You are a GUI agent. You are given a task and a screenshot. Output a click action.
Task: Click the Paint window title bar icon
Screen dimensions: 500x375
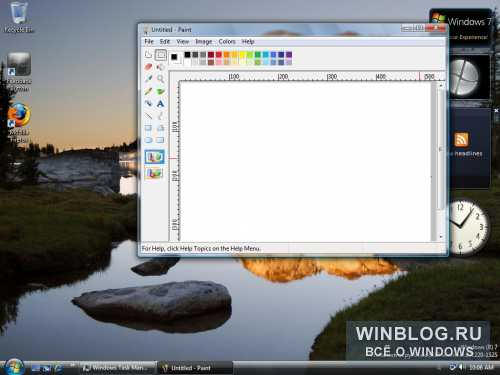click(146, 30)
